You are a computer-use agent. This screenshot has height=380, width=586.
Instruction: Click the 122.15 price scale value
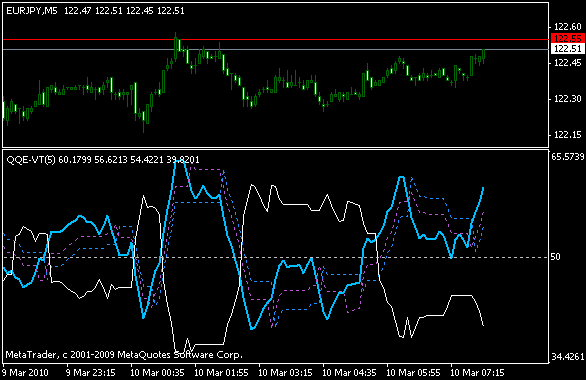(x=568, y=135)
